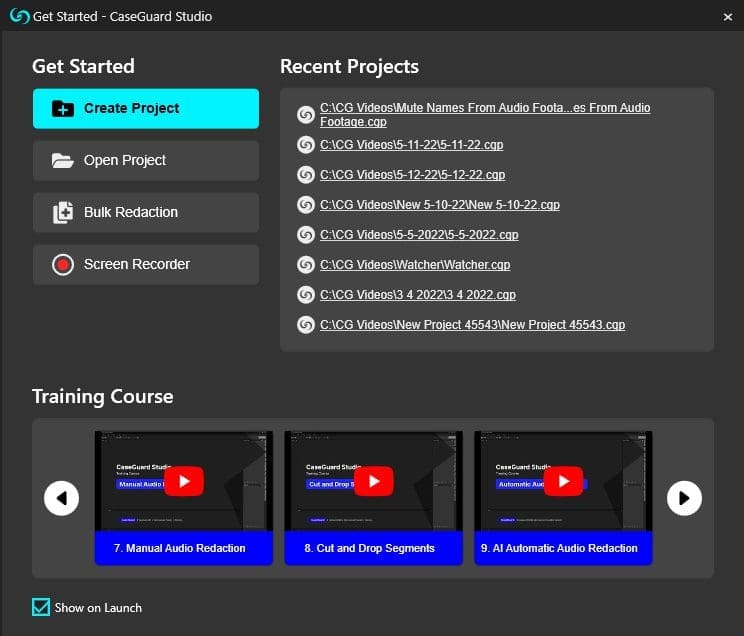Open recent project New 5-10-22.cgp
744x636 pixels.
tap(440, 205)
